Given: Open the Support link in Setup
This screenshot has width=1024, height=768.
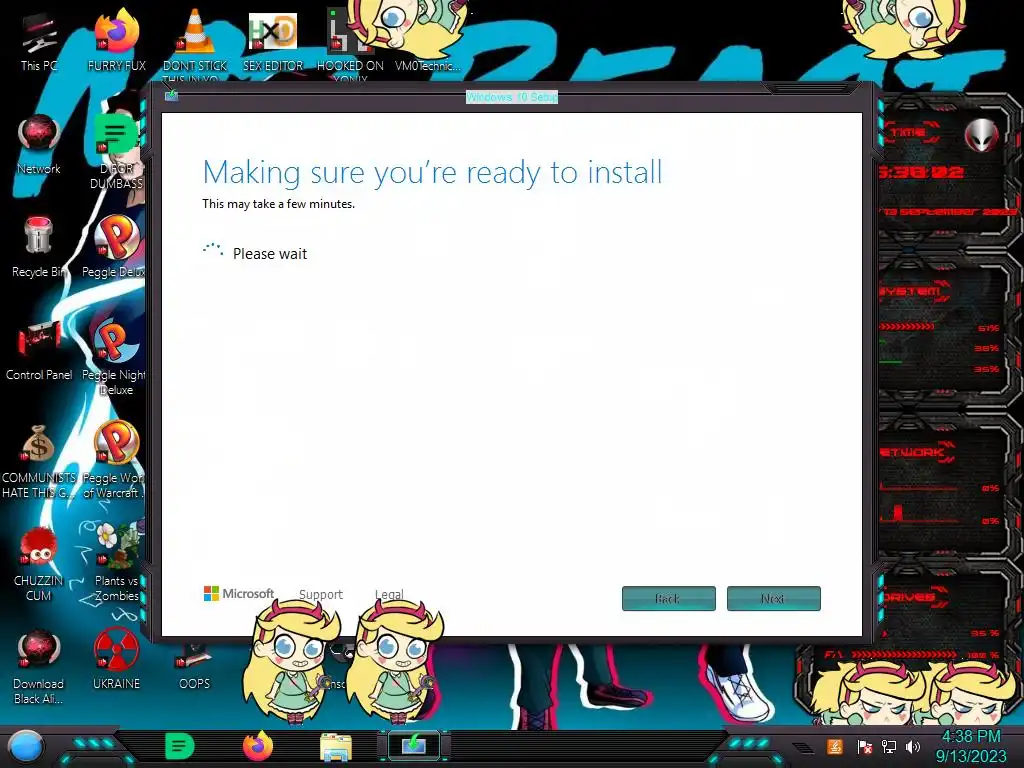Looking at the screenshot, I should (321, 594).
